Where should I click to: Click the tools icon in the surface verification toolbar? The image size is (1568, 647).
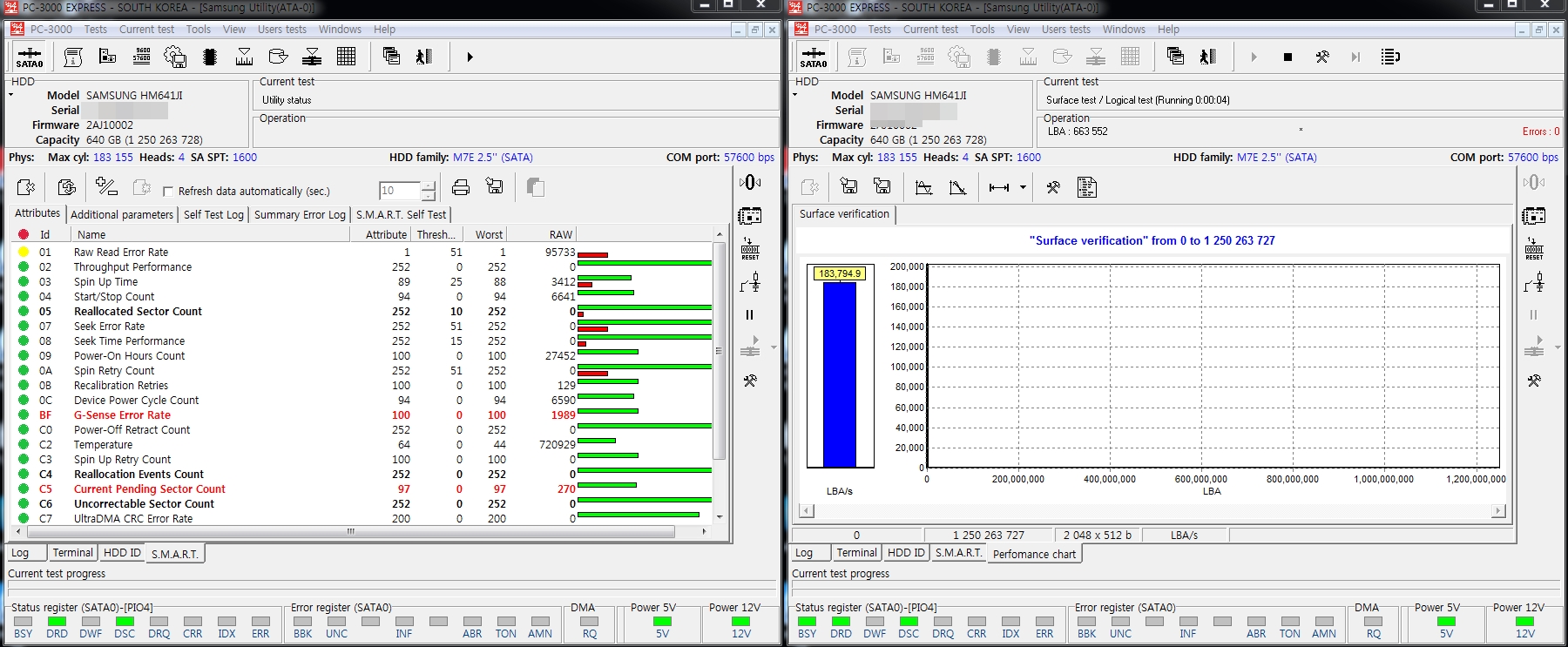pos(1053,187)
